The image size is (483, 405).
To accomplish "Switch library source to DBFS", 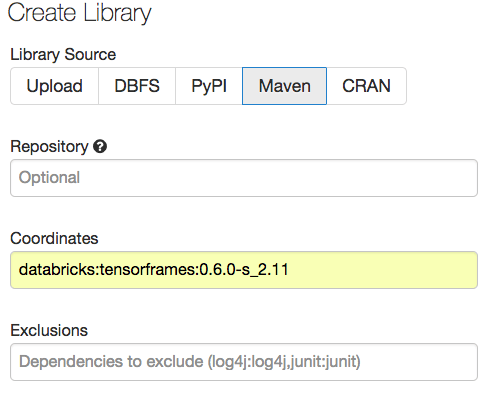I will click(x=137, y=86).
